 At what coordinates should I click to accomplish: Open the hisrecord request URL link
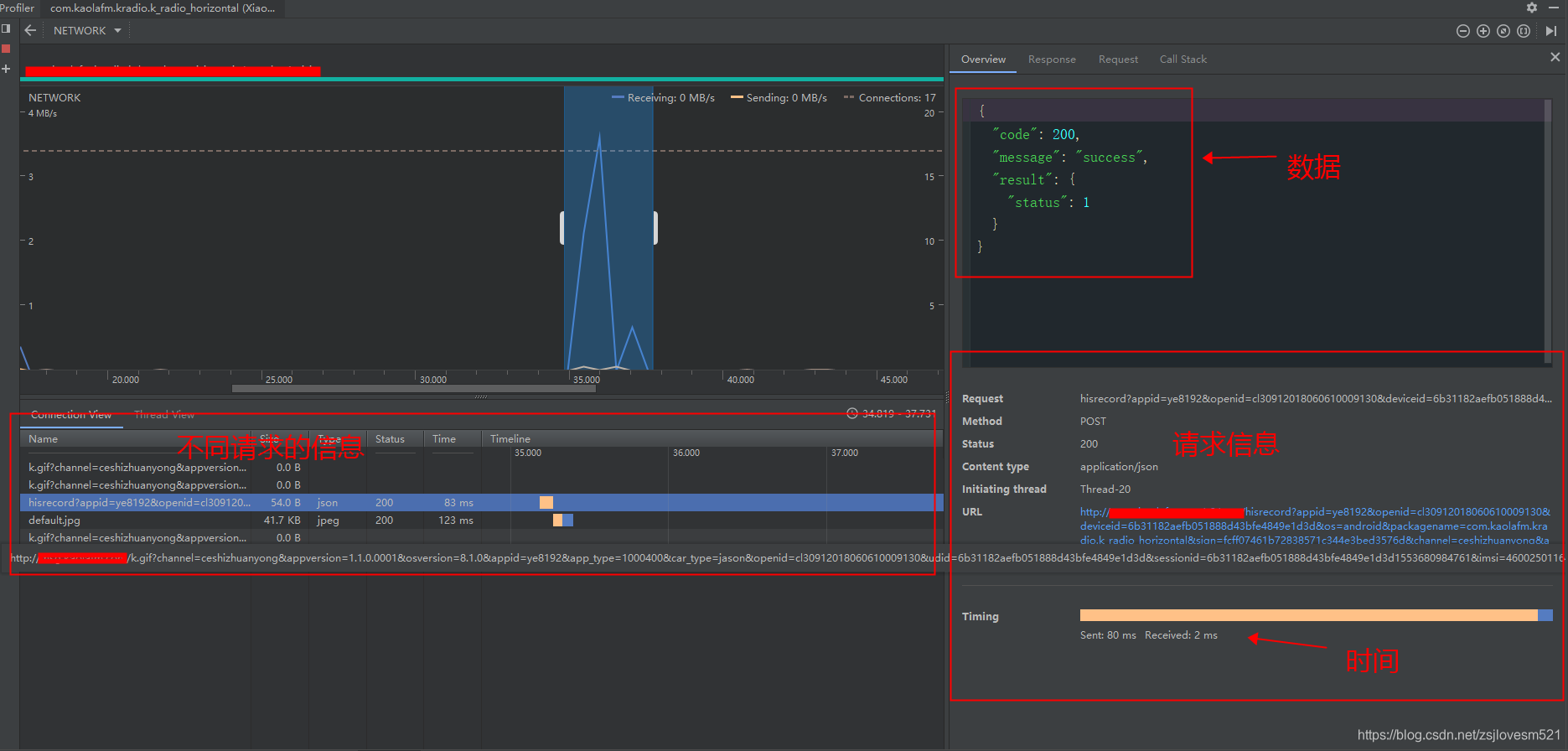1314,526
